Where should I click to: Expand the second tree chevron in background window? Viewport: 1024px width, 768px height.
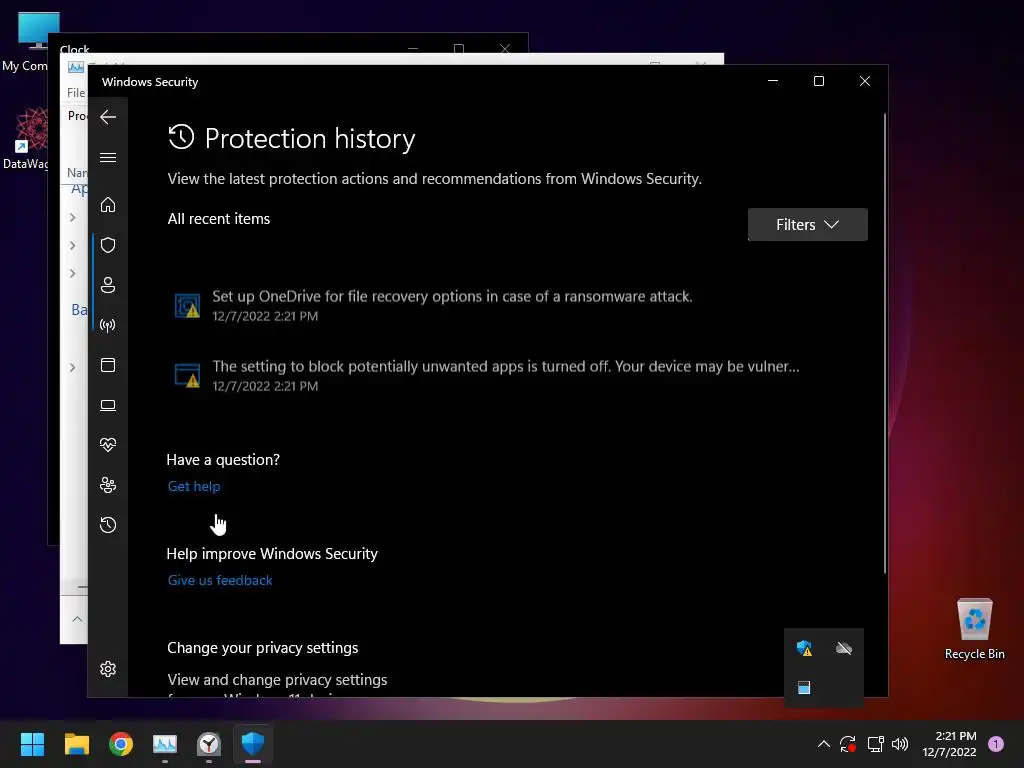click(x=72, y=246)
